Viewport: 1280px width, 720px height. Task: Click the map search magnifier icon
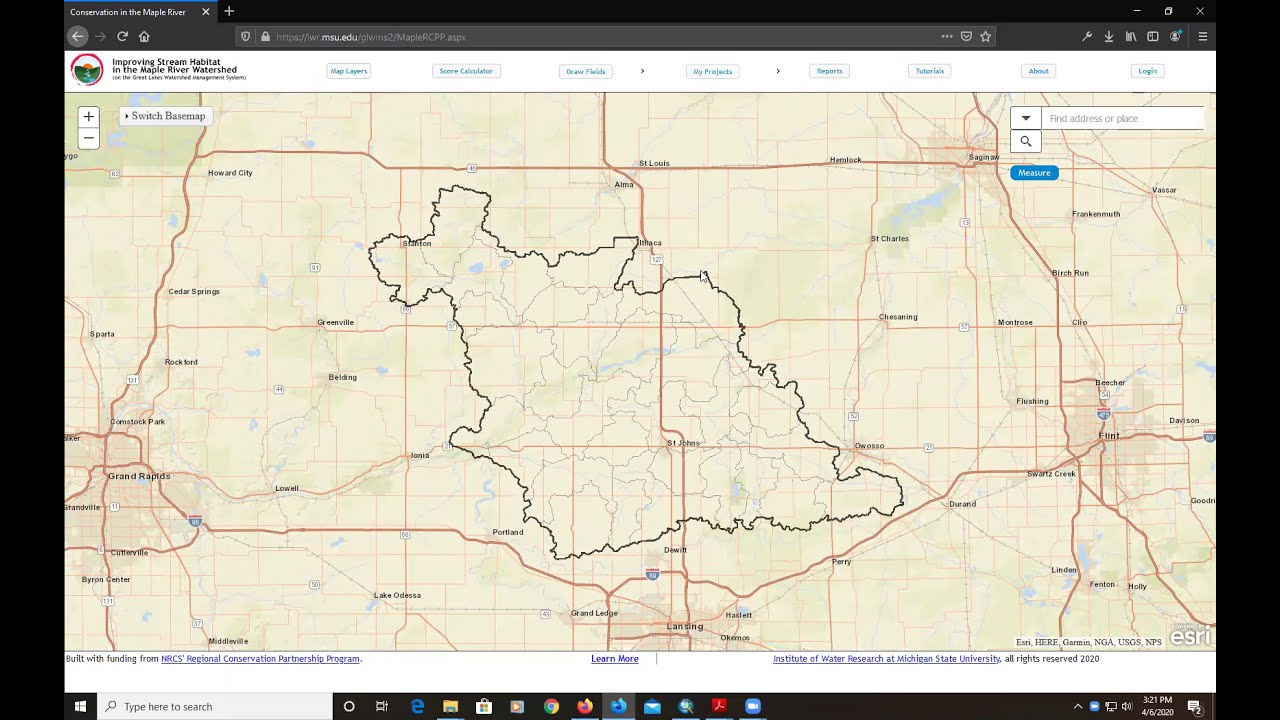point(1026,141)
